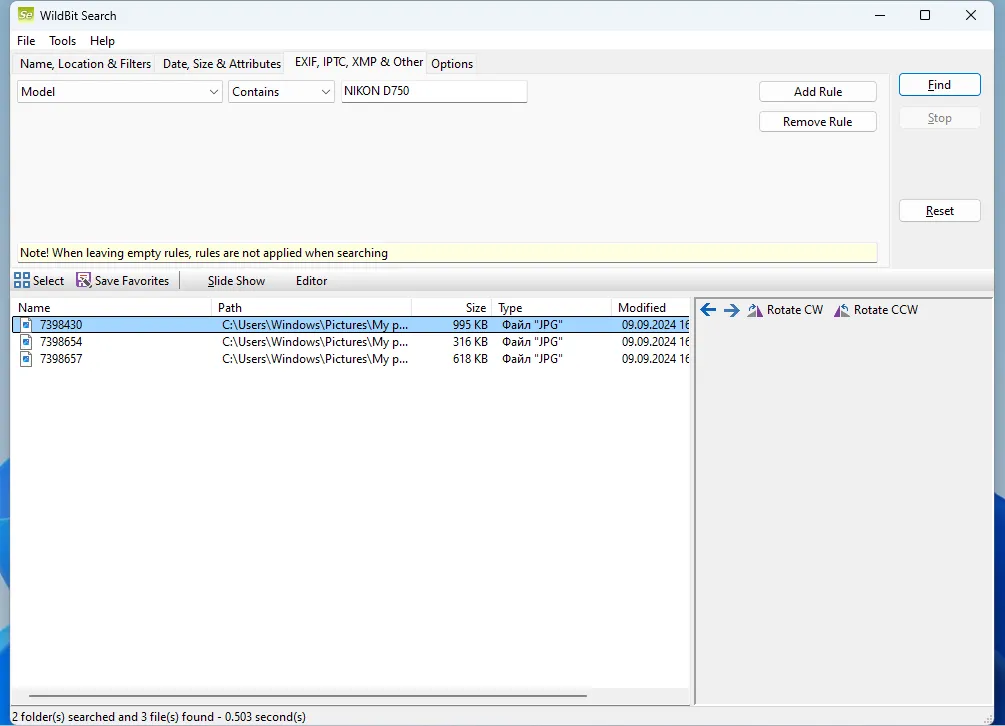Open the Tools menu
Image resolution: width=1005 pixels, height=726 pixels.
point(62,41)
